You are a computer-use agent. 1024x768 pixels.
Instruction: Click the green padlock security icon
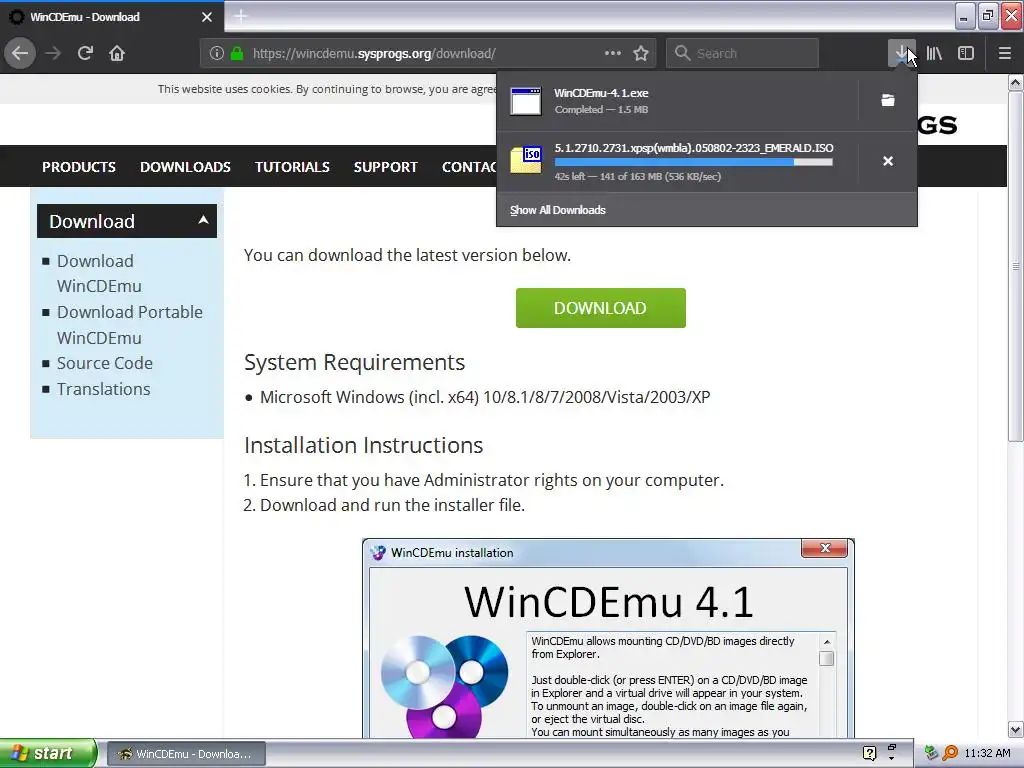237,54
